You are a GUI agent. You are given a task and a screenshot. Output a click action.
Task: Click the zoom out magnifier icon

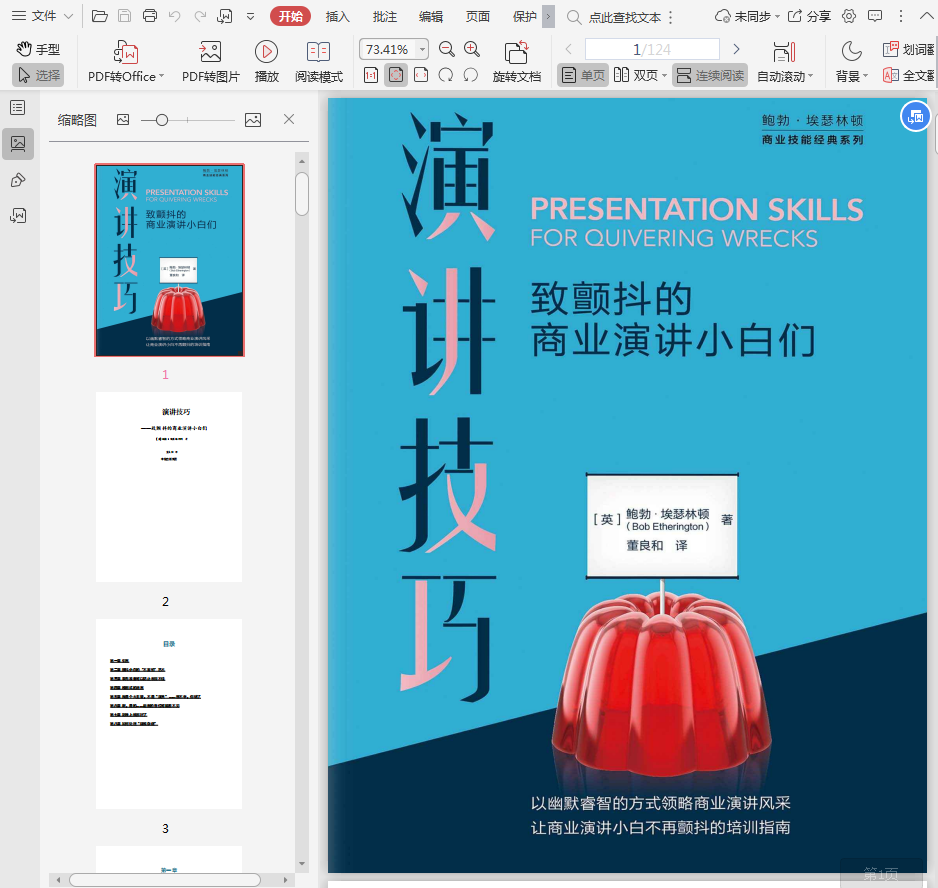click(447, 49)
